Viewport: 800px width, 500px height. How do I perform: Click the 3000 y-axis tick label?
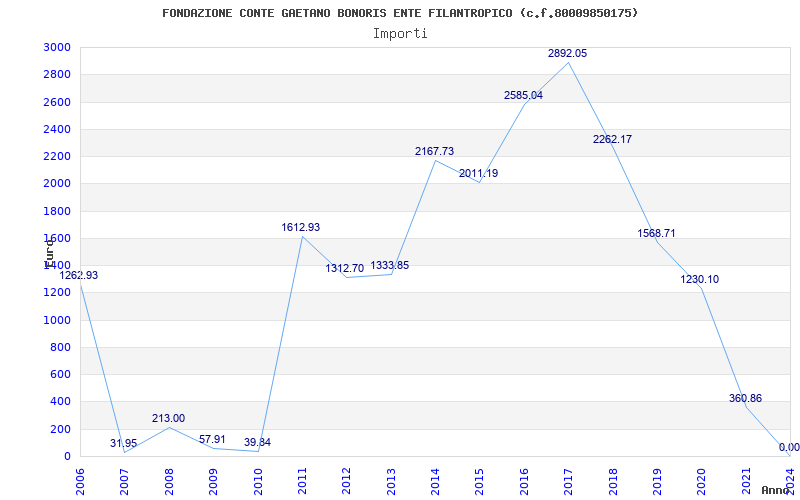click(57, 47)
